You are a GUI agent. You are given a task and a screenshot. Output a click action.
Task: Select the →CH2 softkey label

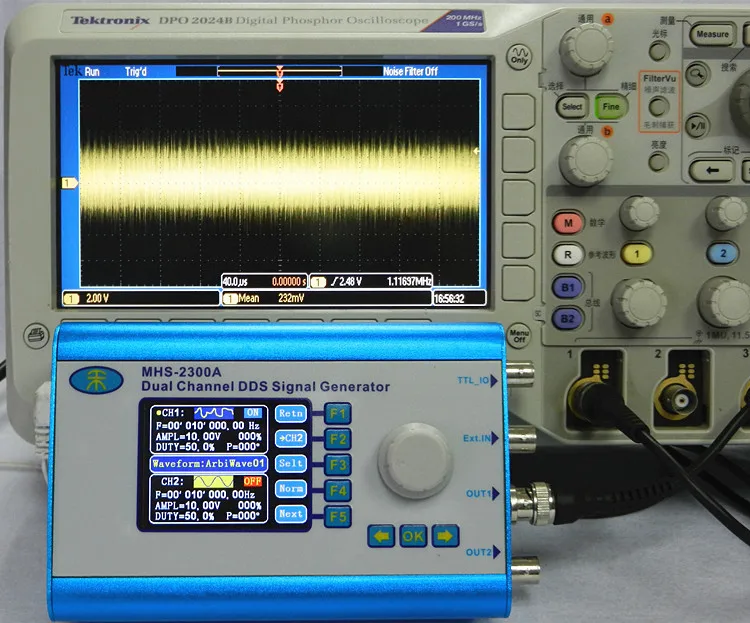[291, 438]
